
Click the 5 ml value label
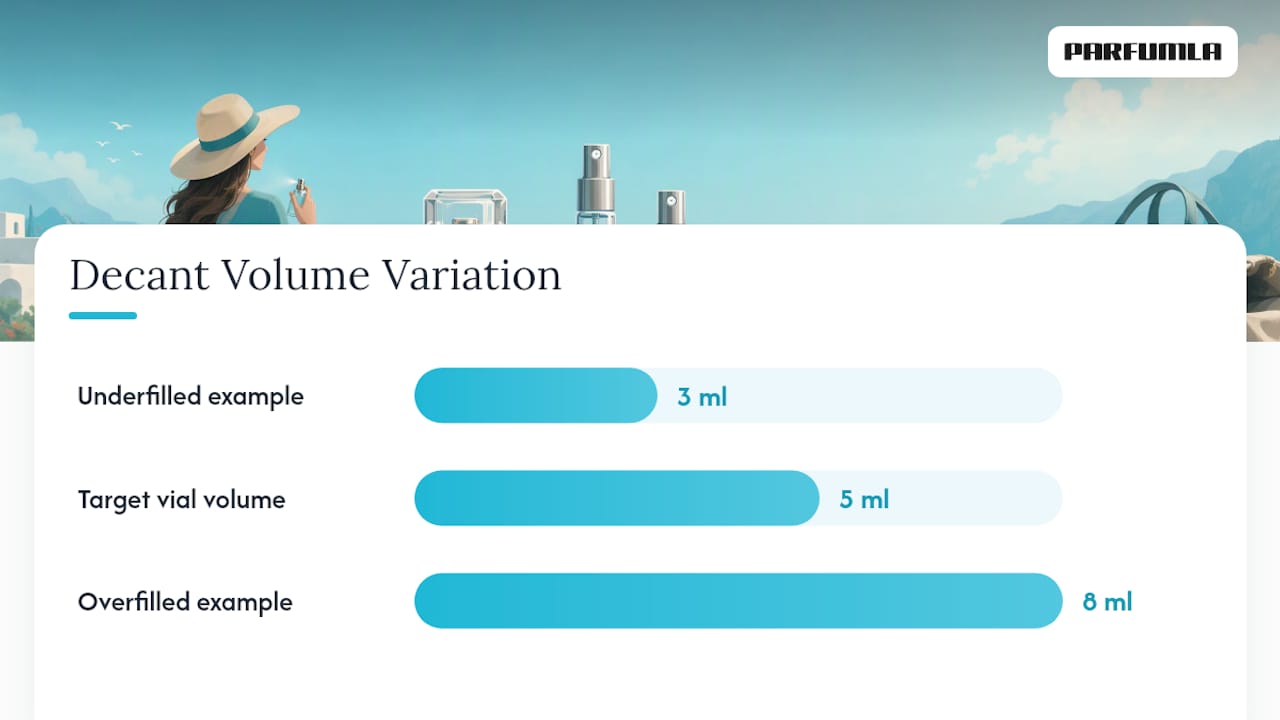[864, 499]
